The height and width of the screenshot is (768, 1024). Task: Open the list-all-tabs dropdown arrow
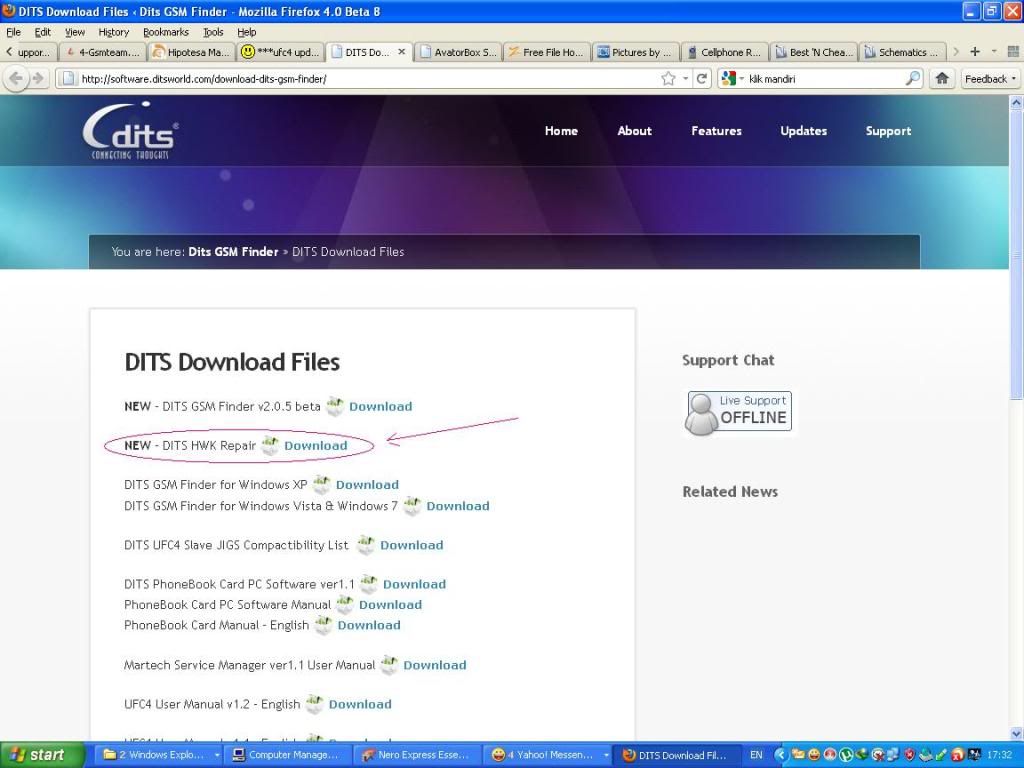[x=994, y=52]
